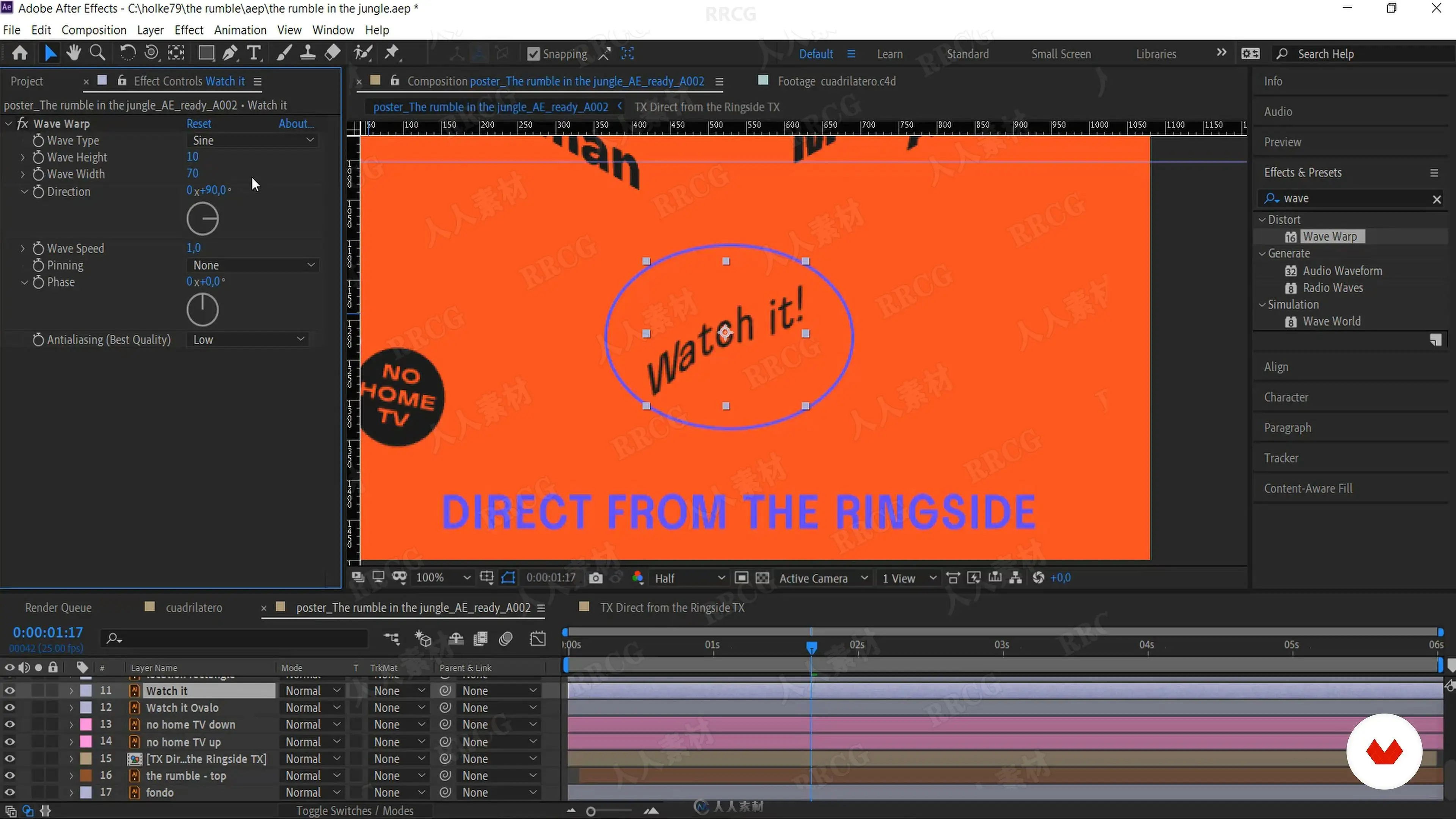Select the Hand tool
Viewport: 1456px width, 819px height.
[x=73, y=53]
